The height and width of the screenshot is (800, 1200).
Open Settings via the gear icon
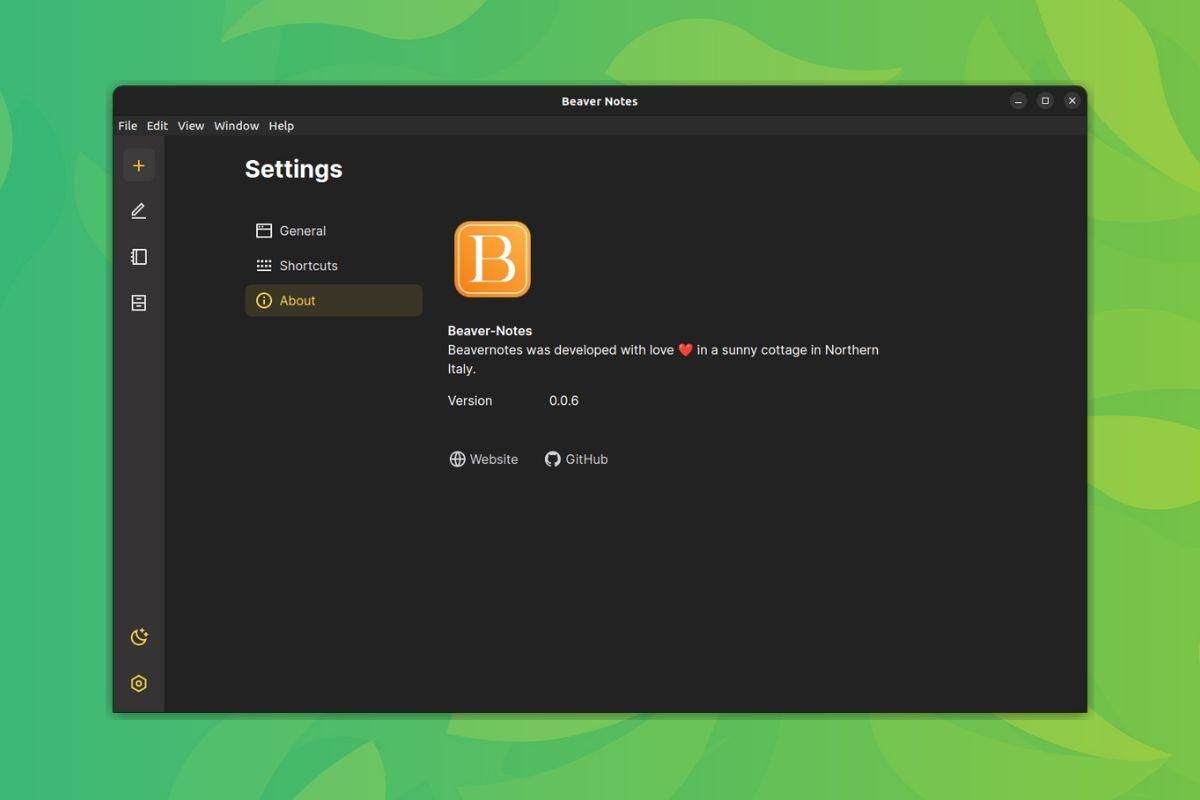click(139, 683)
